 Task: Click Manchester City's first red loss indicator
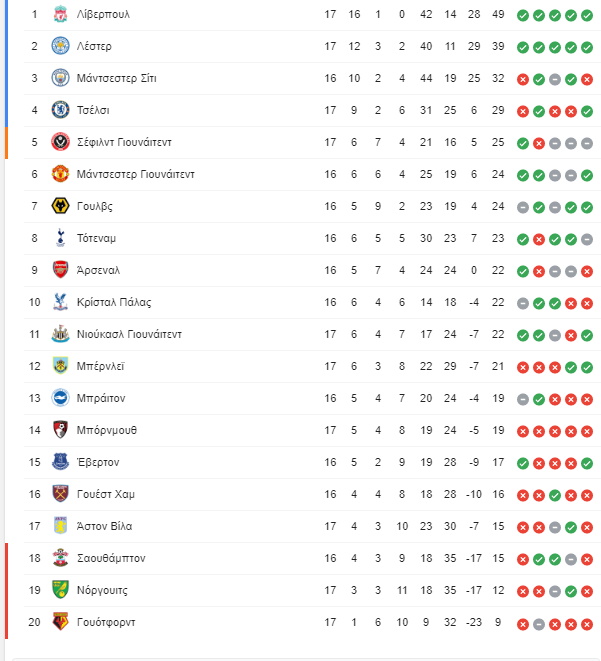pyautogui.click(x=523, y=79)
